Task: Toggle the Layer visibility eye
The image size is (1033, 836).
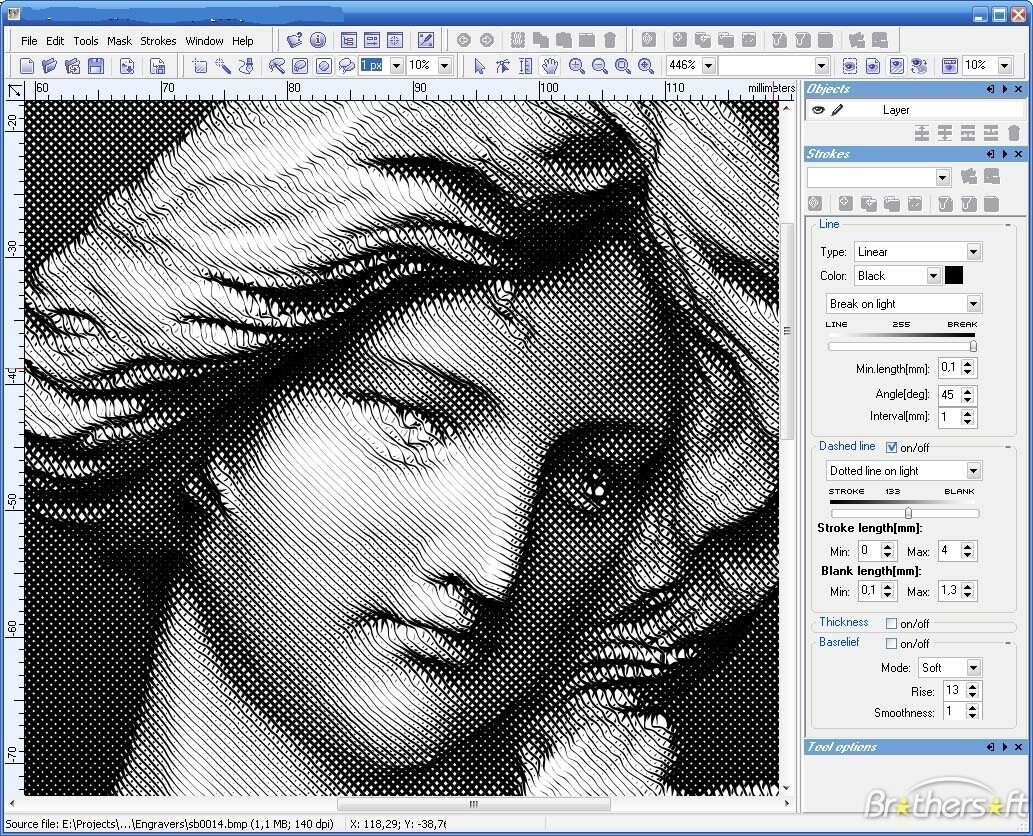Action: click(818, 110)
